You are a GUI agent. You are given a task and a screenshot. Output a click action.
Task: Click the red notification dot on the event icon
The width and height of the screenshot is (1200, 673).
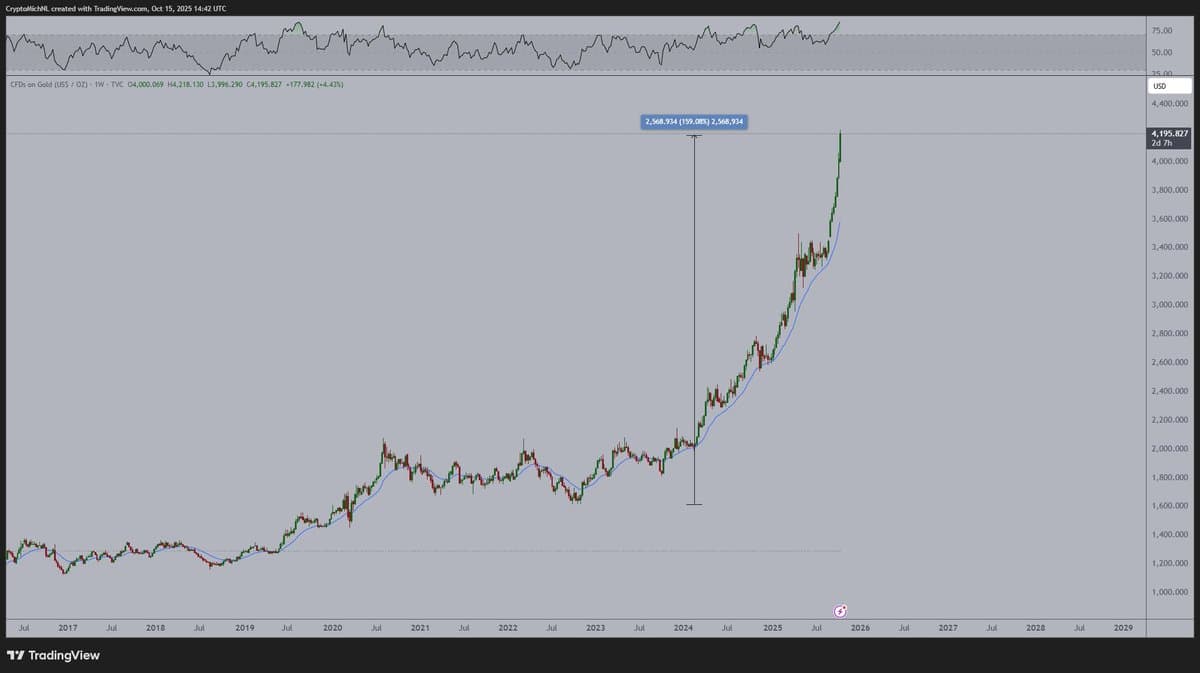click(x=846, y=605)
